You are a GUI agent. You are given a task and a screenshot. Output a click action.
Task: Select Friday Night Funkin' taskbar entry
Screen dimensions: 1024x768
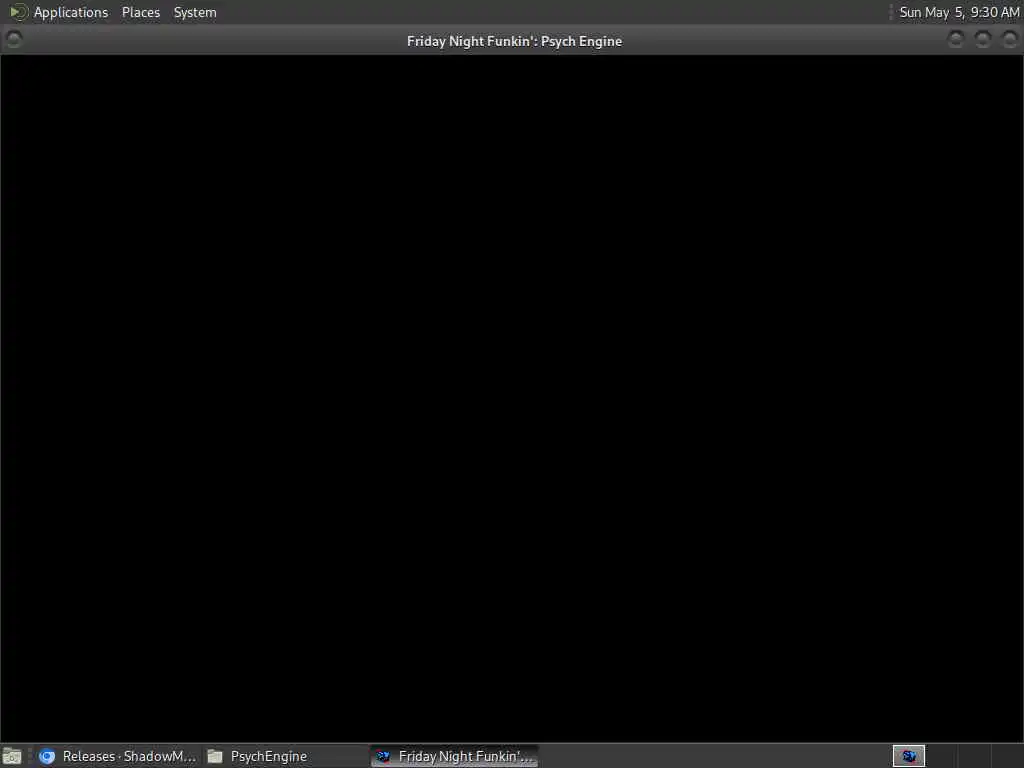(455, 756)
